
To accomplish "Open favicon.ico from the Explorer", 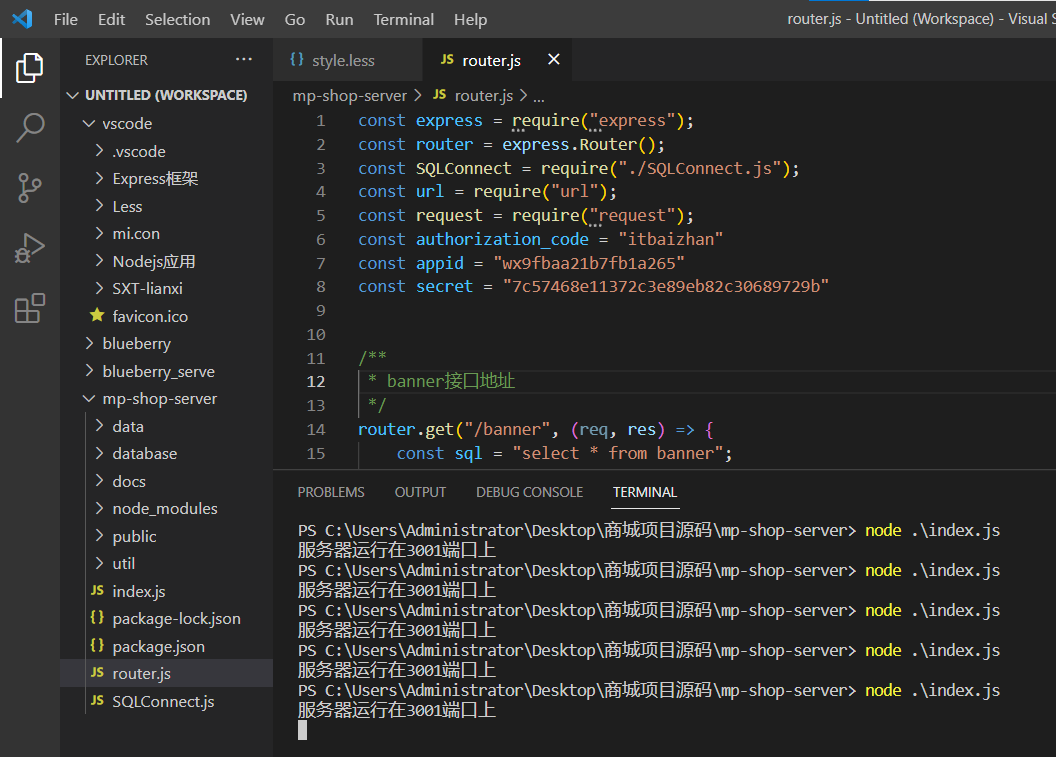I will (x=150, y=316).
